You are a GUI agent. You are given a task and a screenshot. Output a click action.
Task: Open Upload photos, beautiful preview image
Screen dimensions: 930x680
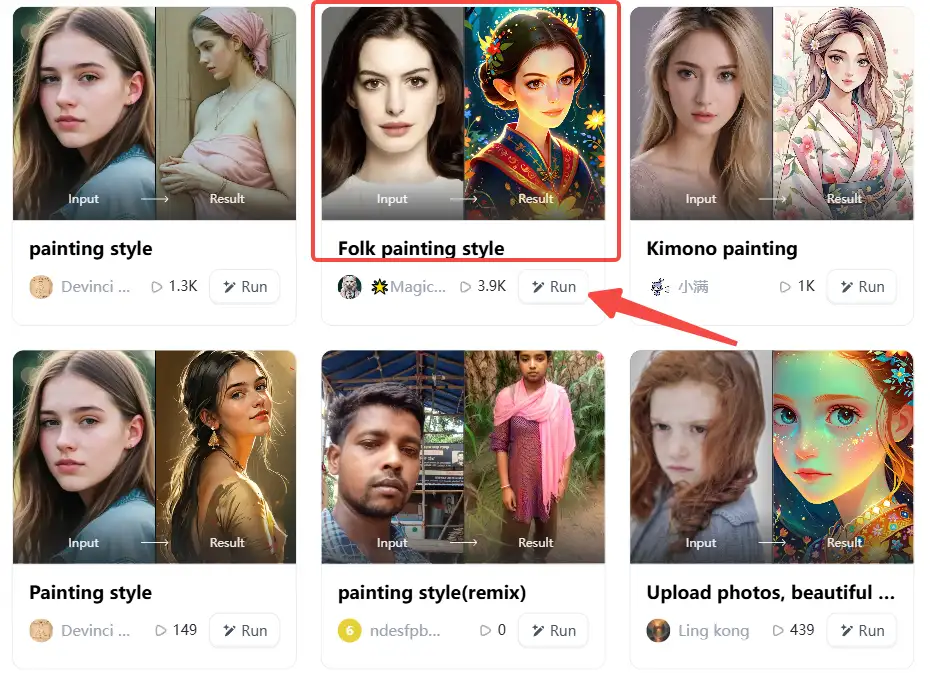[771, 457]
